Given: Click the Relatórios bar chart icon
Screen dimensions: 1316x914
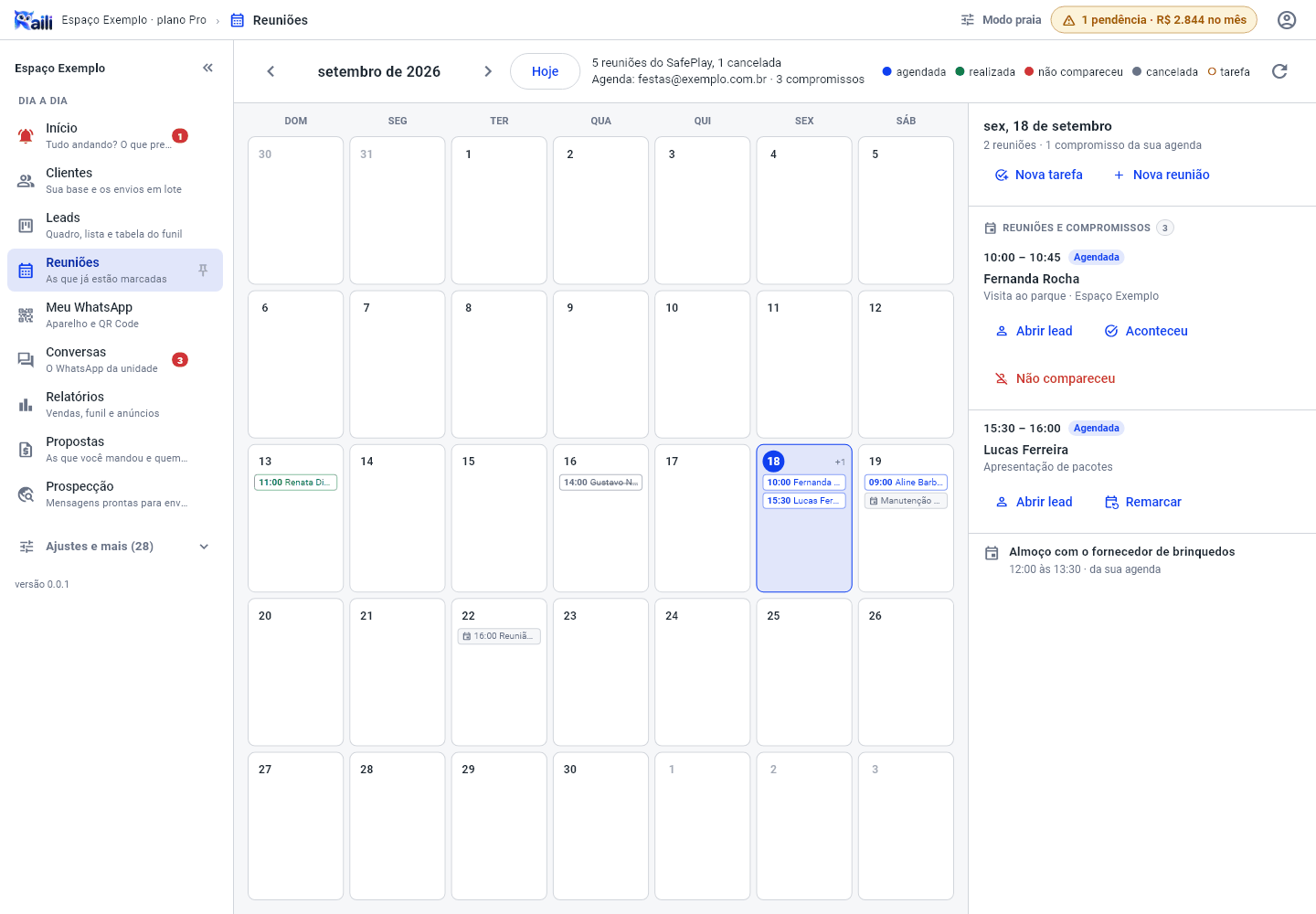Looking at the screenshot, I should pos(26,405).
